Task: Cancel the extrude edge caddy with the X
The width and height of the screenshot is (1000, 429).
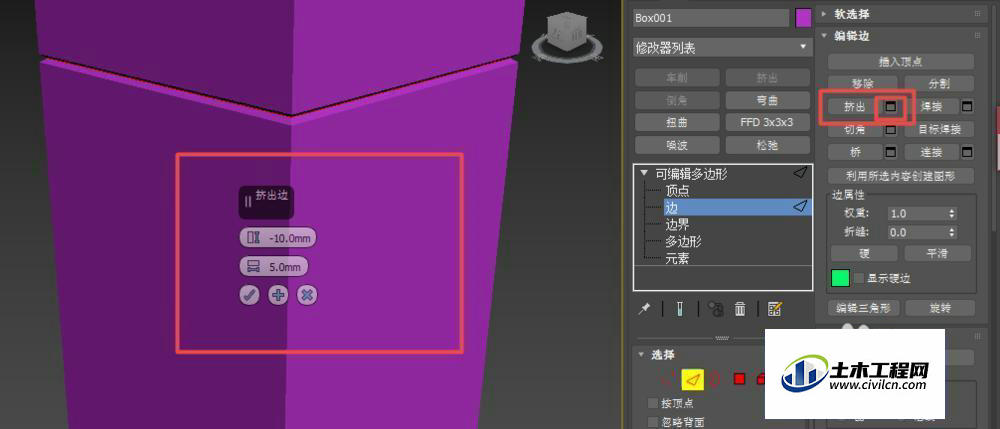Action: click(x=307, y=295)
